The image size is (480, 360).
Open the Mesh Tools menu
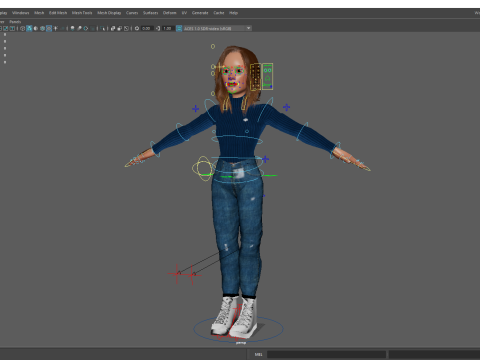(82, 13)
